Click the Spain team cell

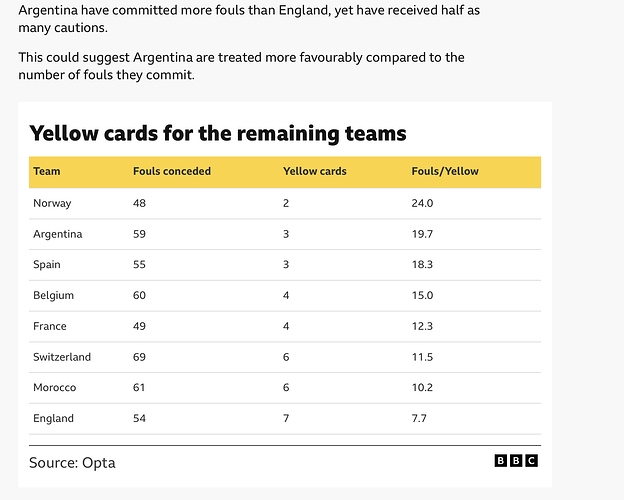[x=47, y=265]
